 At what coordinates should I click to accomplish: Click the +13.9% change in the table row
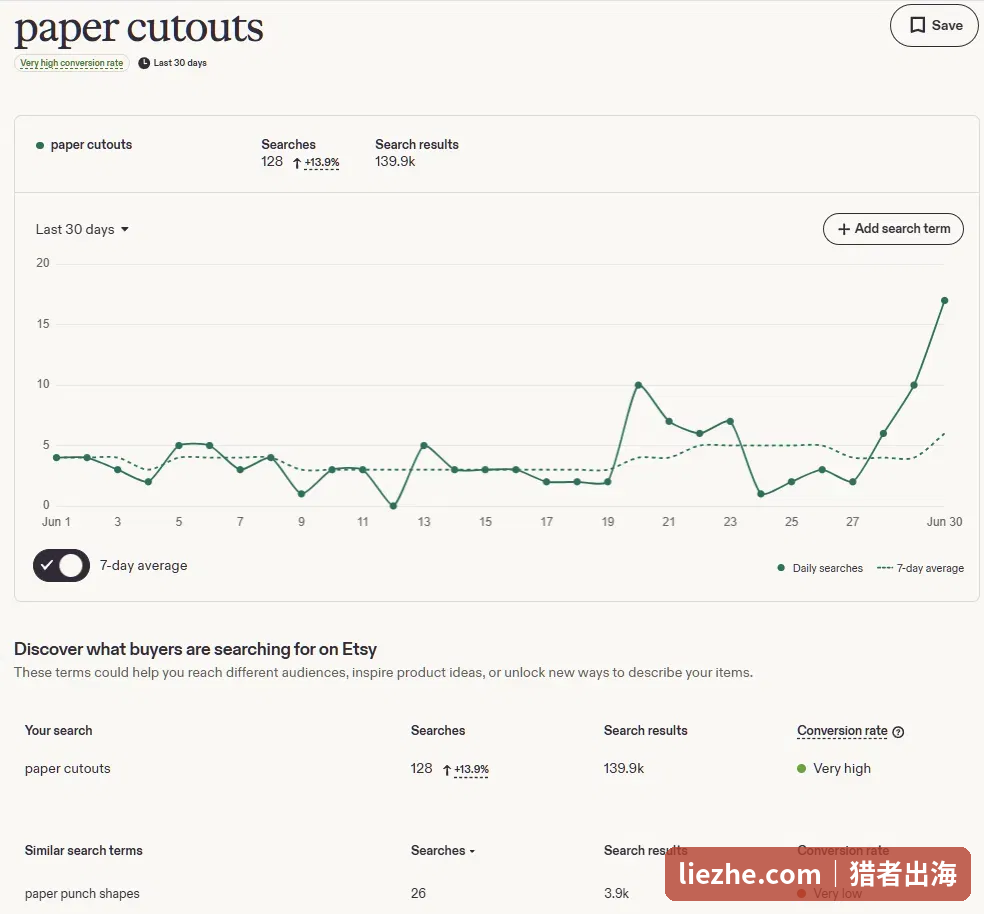click(471, 769)
